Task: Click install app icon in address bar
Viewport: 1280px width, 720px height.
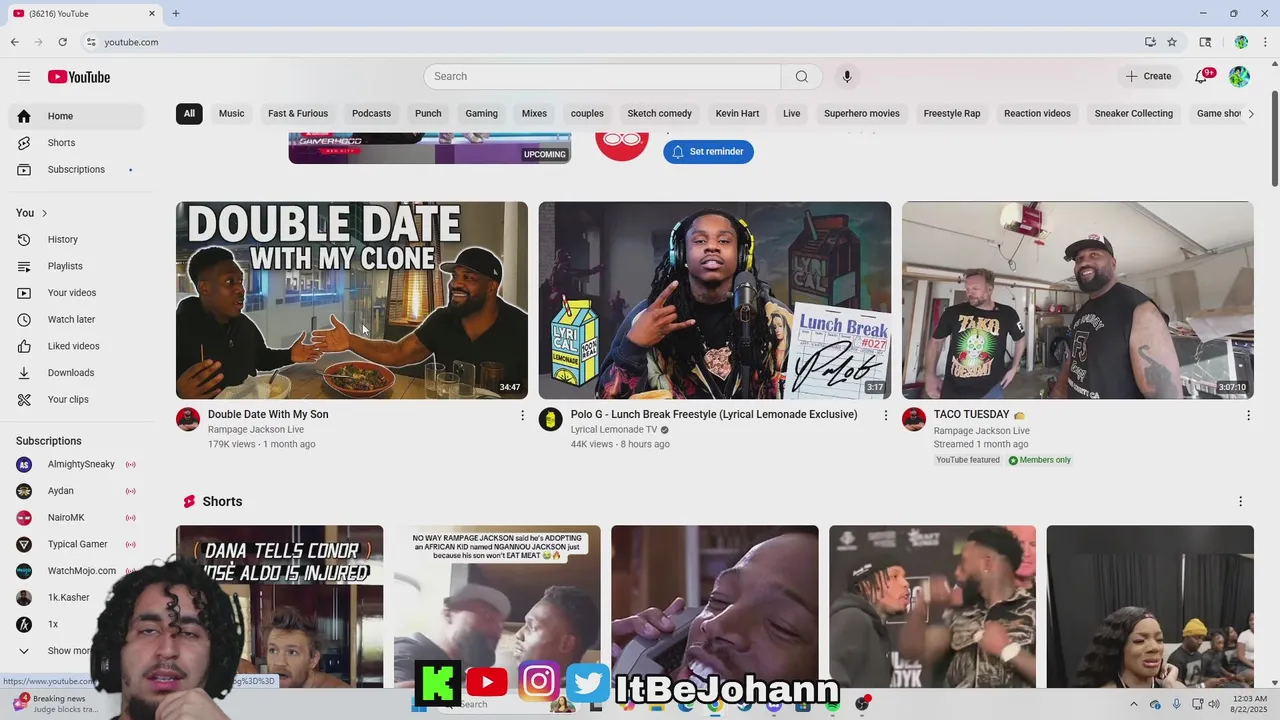Action: (x=1150, y=42)
